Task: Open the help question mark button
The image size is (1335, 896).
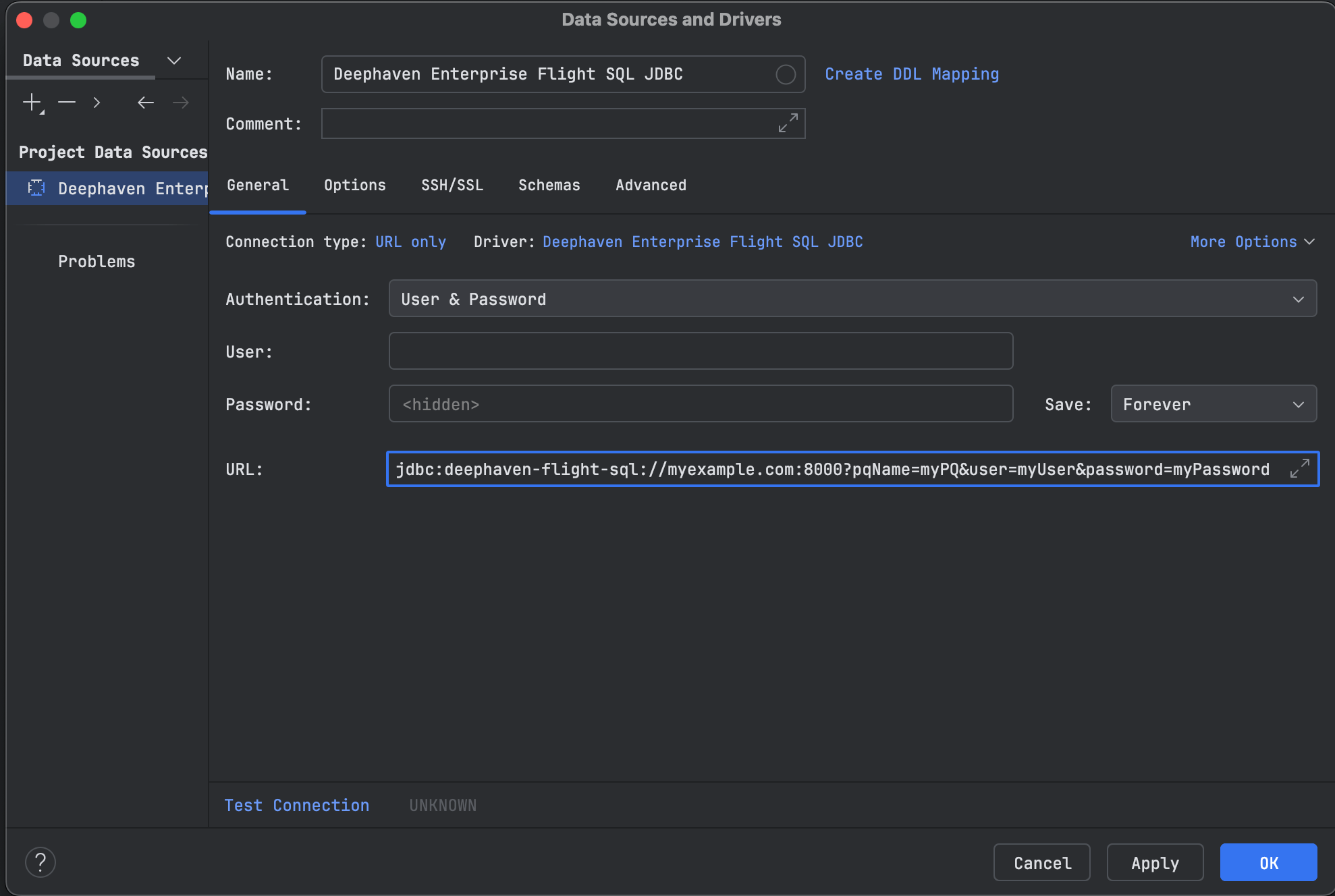Action: point(40,862)
